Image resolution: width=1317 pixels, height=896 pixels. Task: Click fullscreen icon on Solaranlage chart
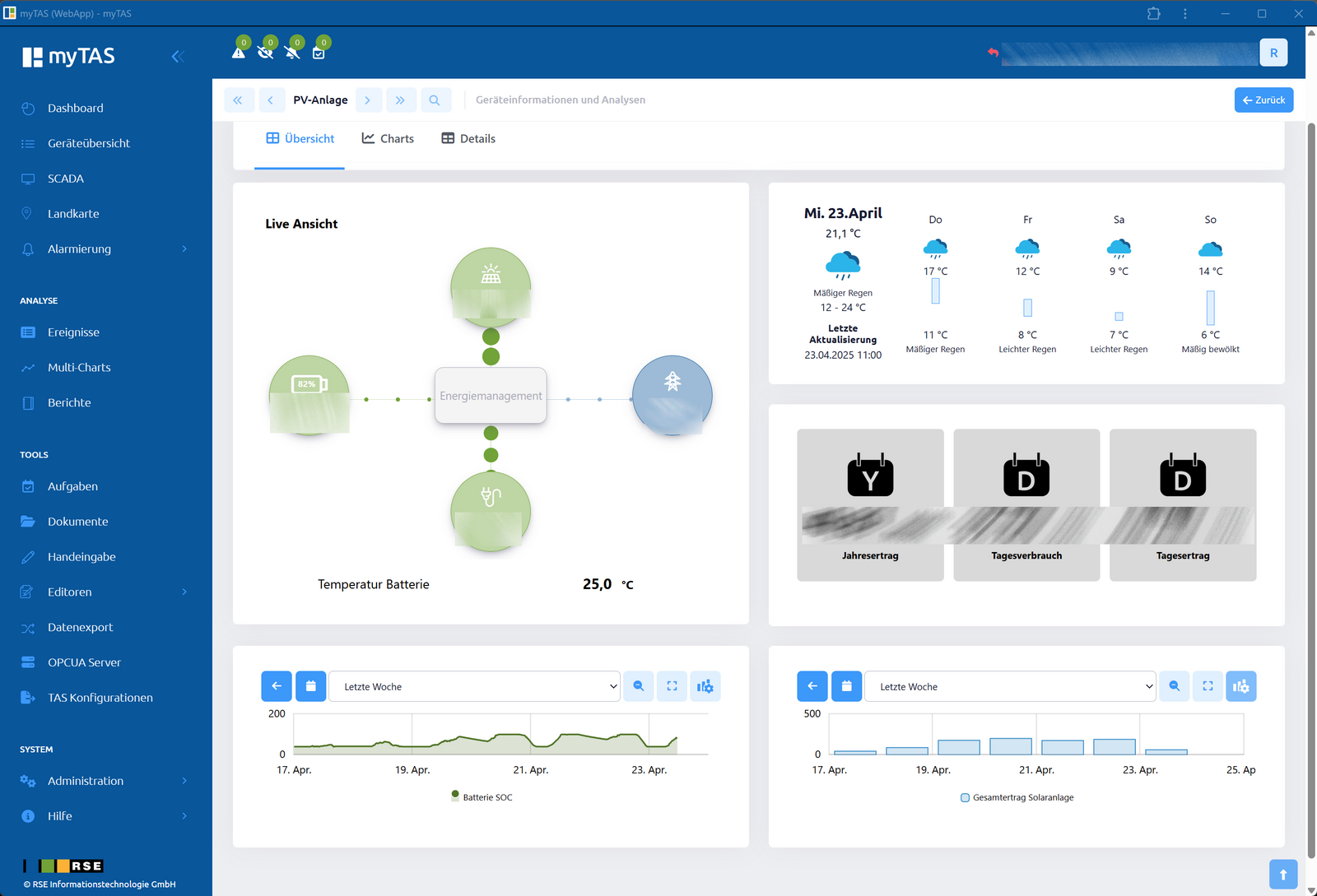coord(1208,686)
